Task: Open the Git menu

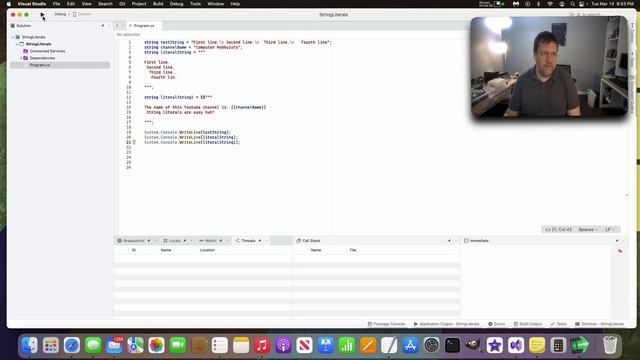Action: [x=122, y=4]
